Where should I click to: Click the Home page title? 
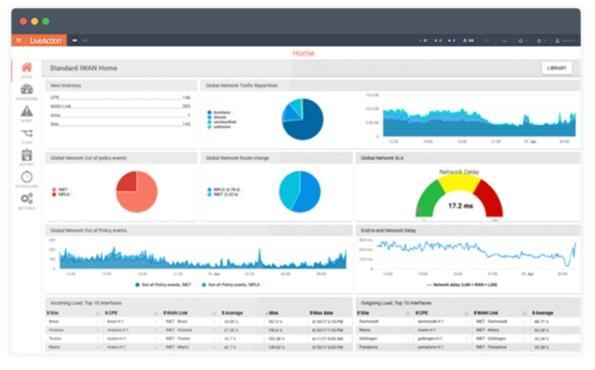(x=303, y=53)
